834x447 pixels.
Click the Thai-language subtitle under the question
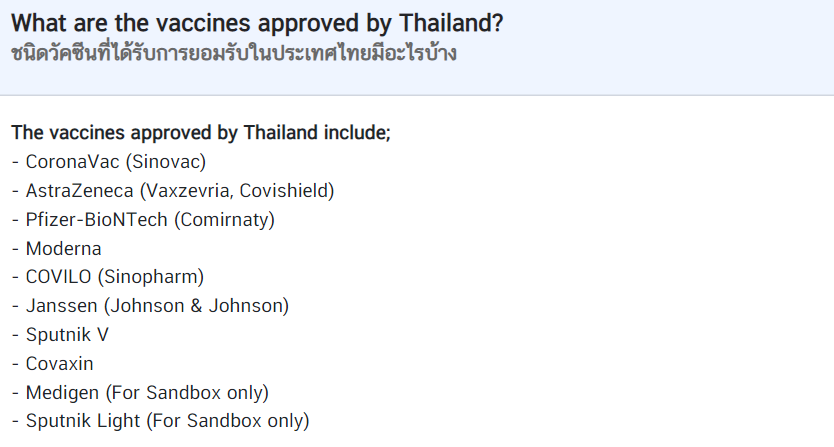(233, 53)
